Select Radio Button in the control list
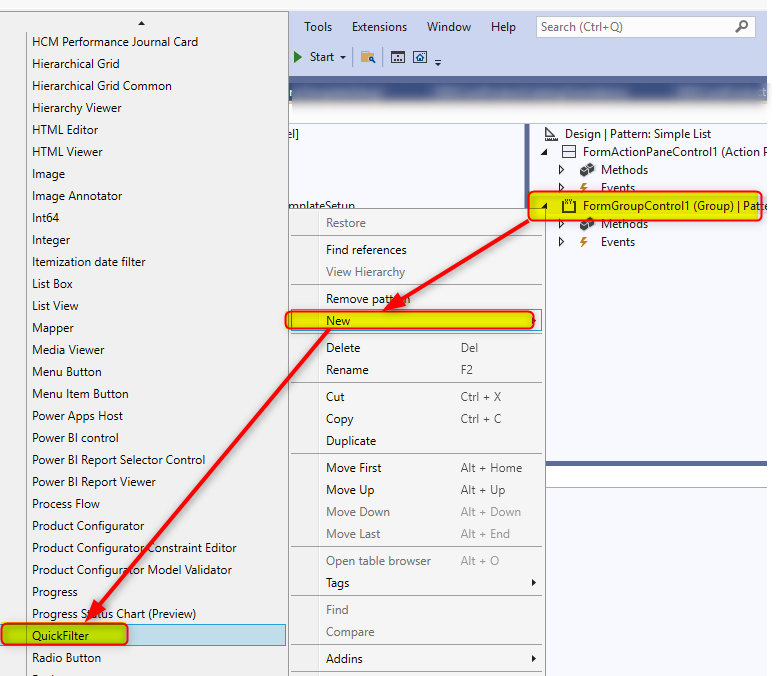This screenshot has height=676, width=777. (x=66, y=658)
